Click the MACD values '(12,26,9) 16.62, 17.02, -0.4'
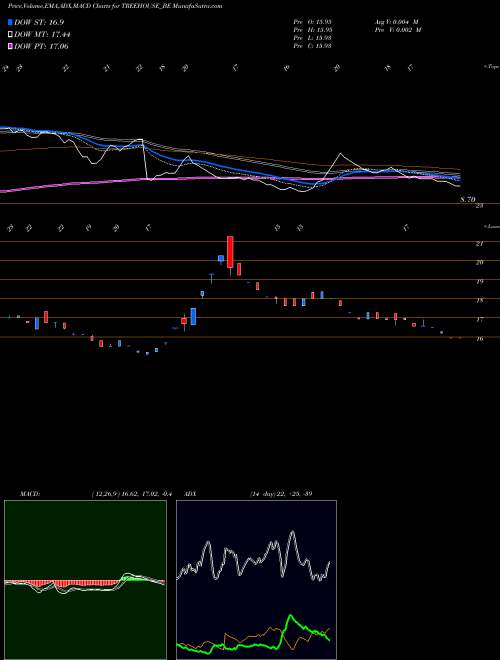 (x=132, y=494)
